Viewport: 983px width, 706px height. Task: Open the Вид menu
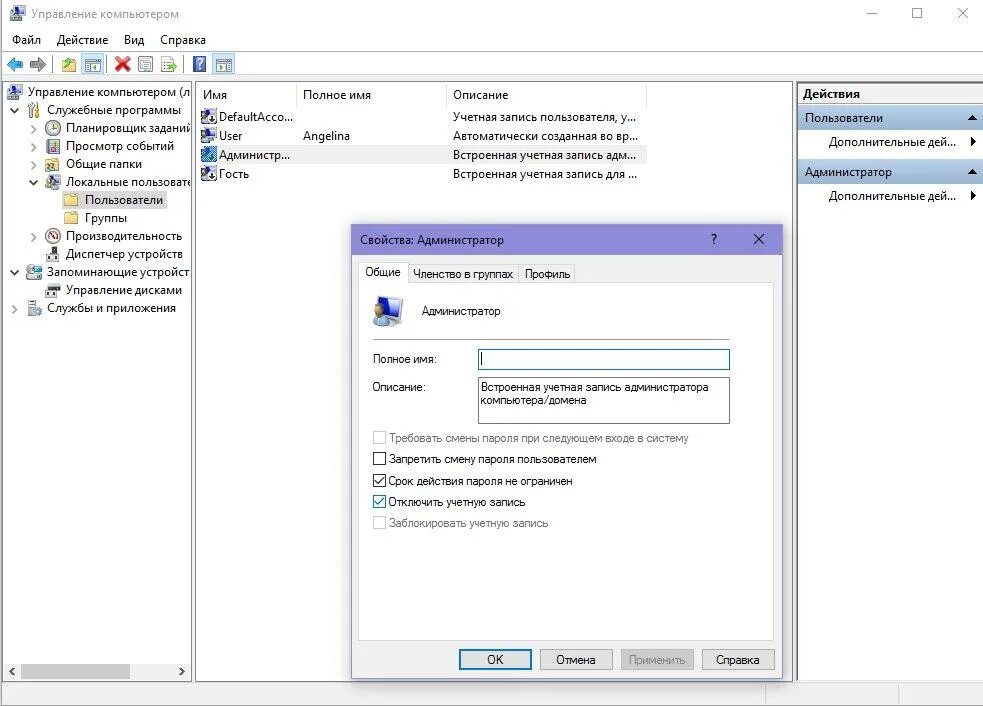(x=134, y=40)
